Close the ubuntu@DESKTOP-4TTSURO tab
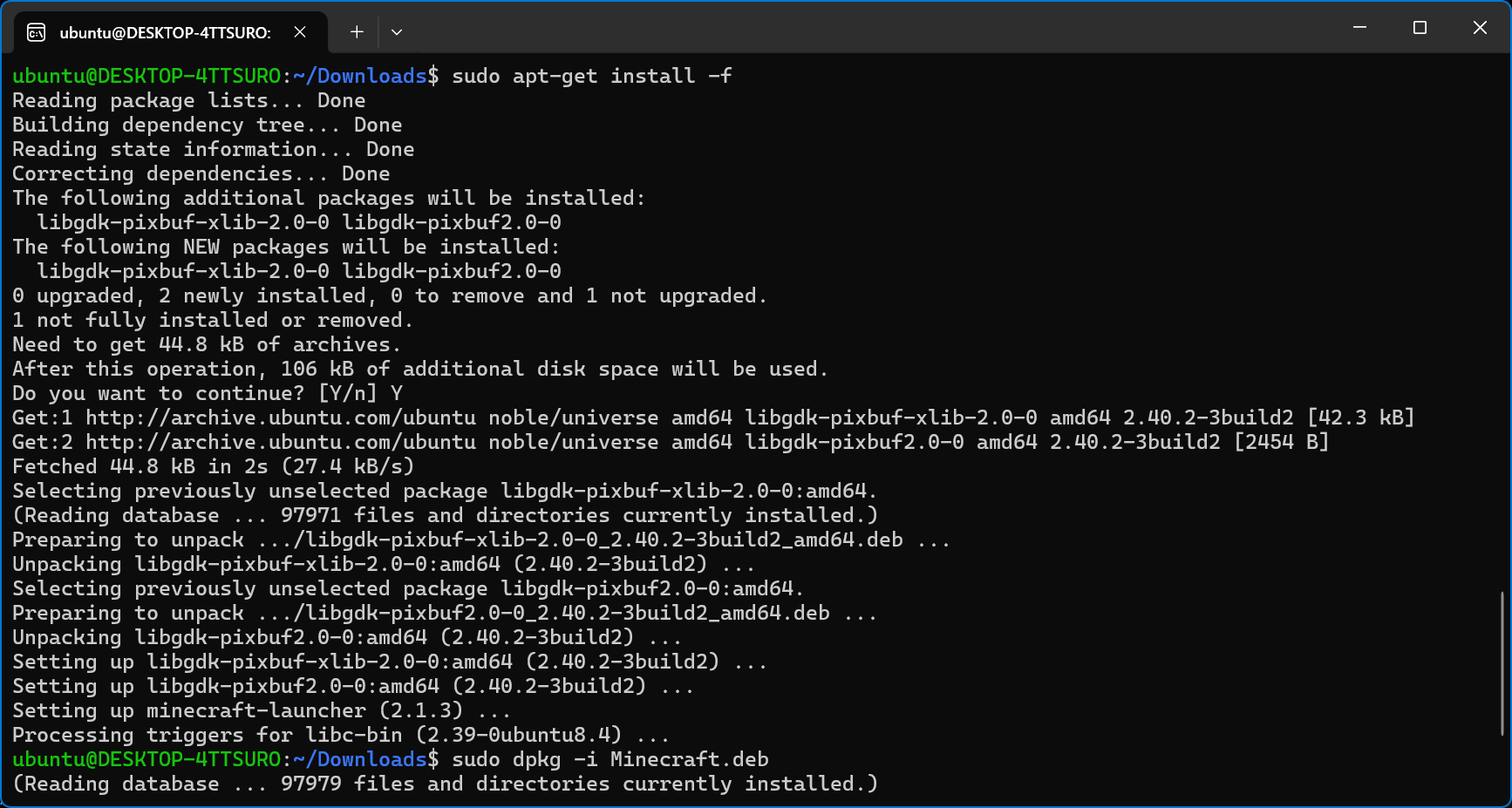The height and width of the screenshot is (808, 1512). (300, 32)
